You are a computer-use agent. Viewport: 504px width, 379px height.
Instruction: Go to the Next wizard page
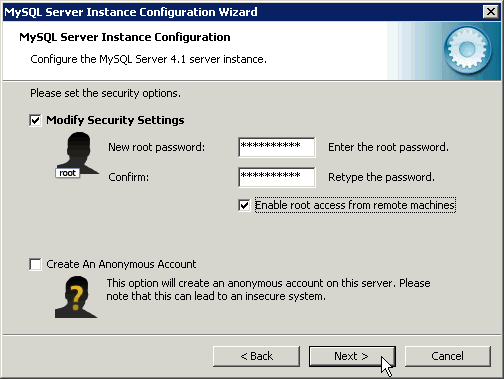[x=352, y=356]
